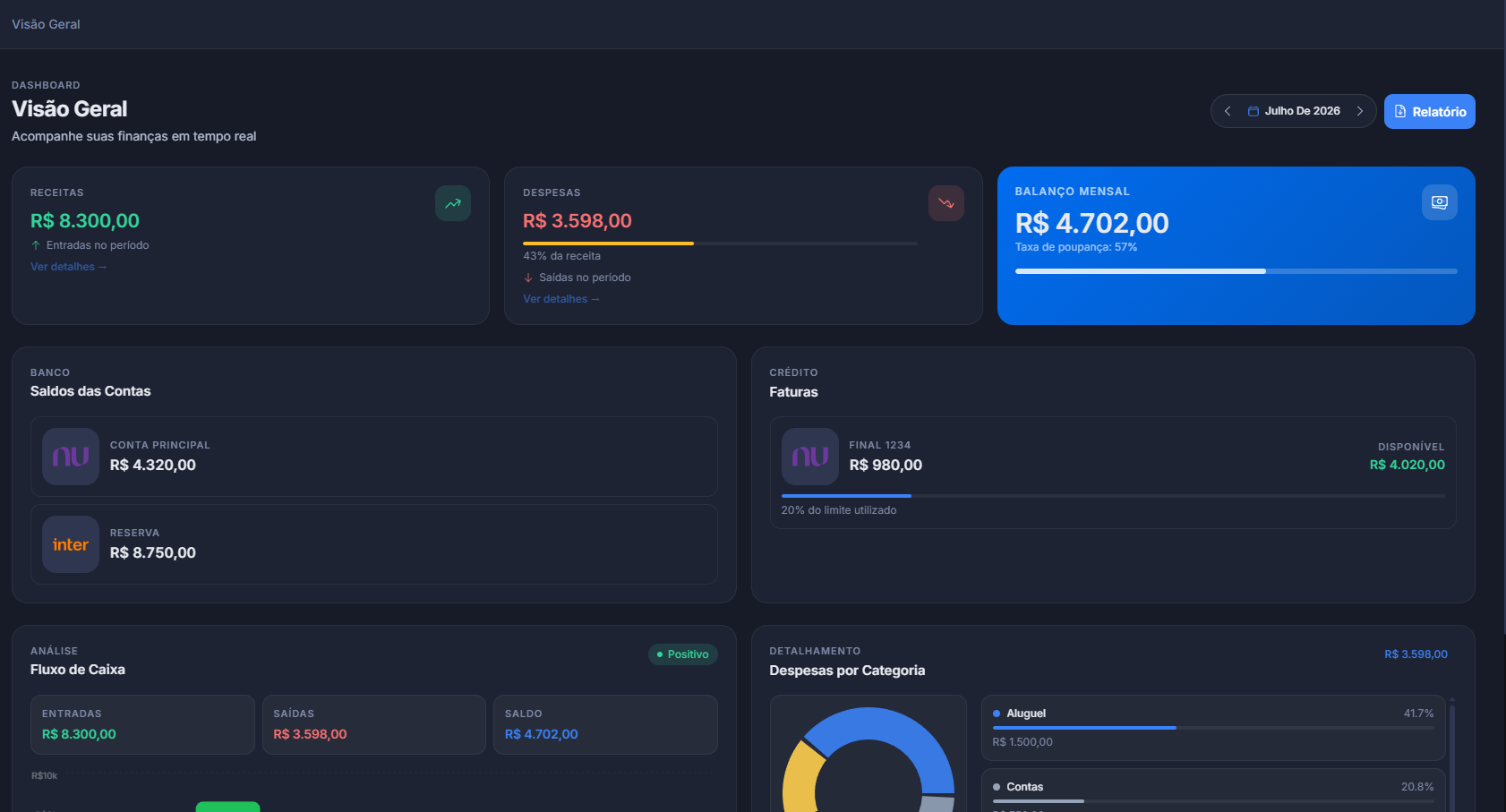Open Ver detalhes link under Receitas

(69, 267)
